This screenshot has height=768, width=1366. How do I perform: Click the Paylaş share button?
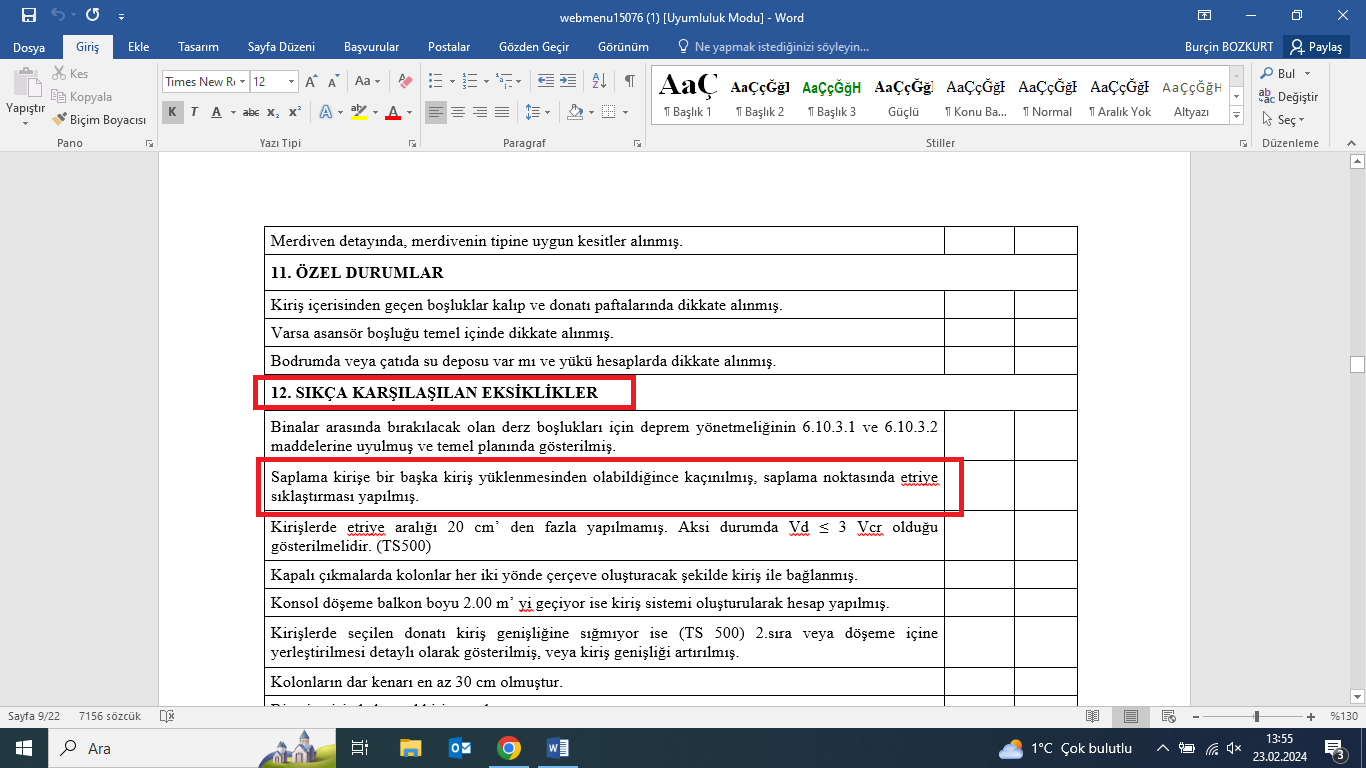coord(1316,47)
